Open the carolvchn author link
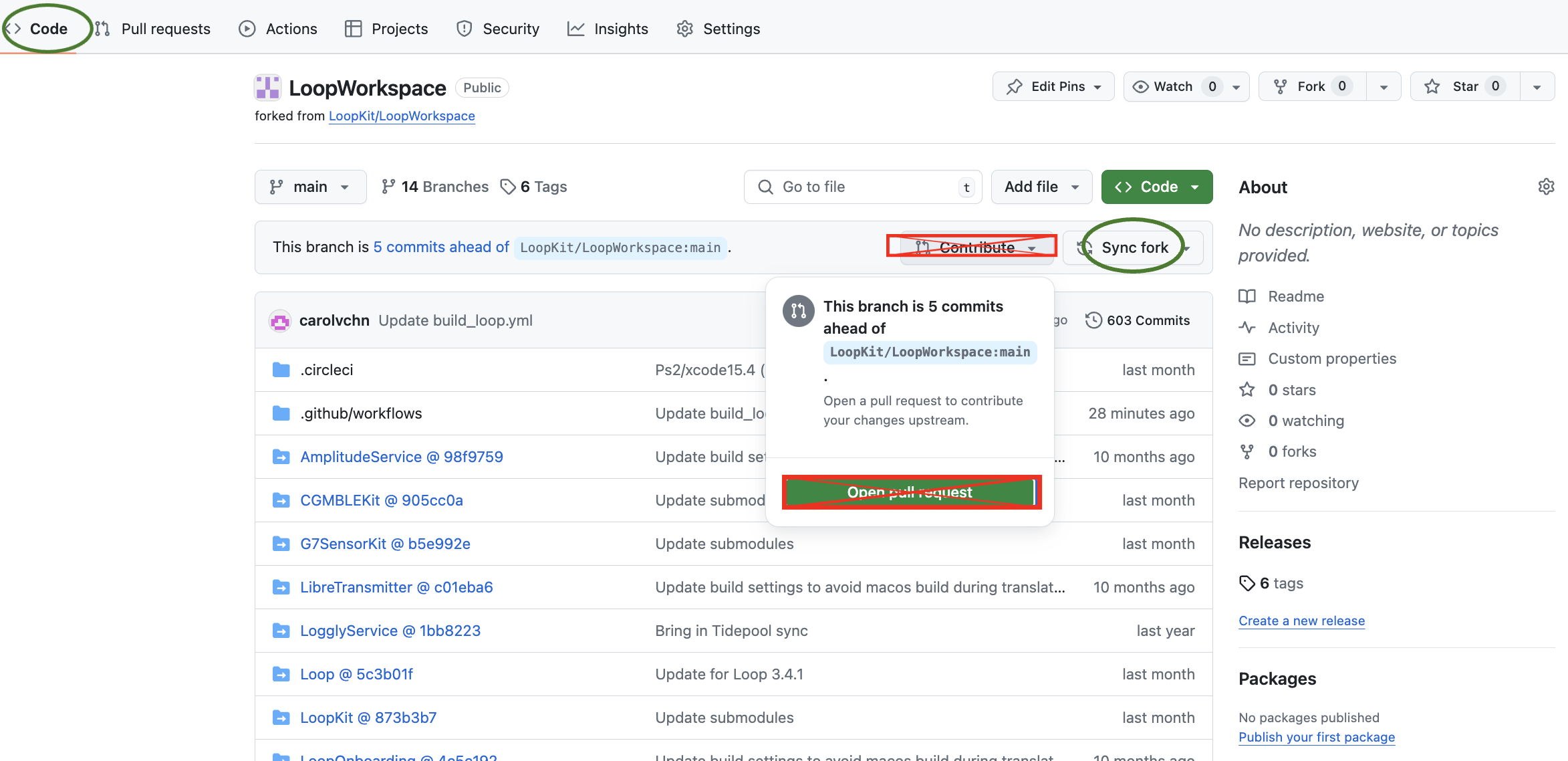The height and width of the screenshot is (761, 1568). (334, 320)
